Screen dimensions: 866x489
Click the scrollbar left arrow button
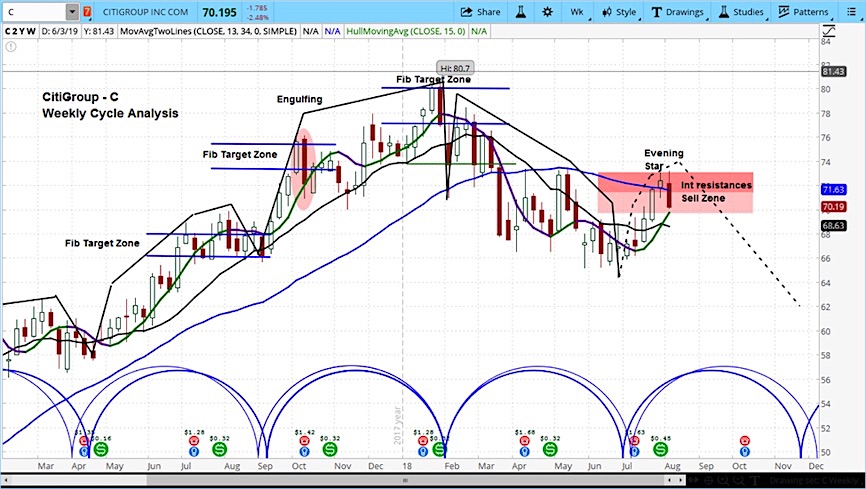[x=5, y=481]
